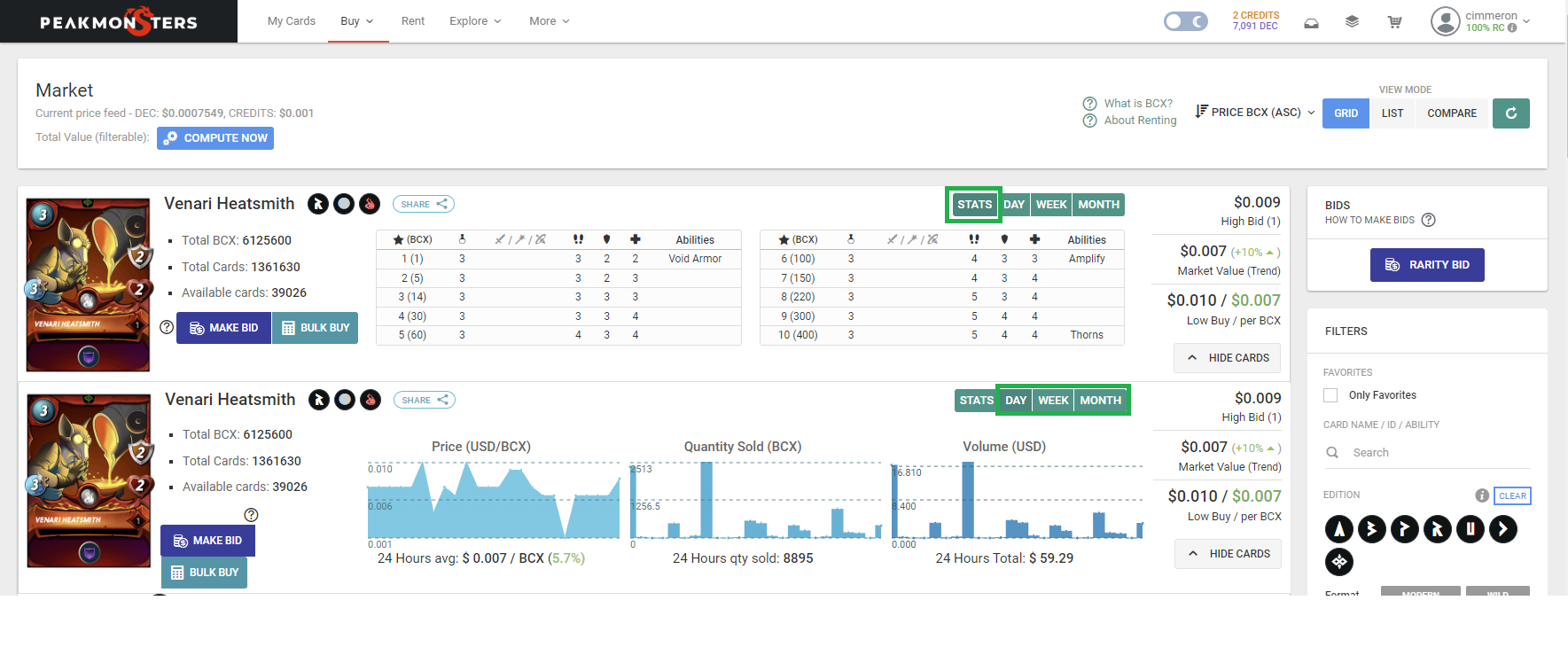Select Month tab on first Venari Heatsmith
Viewport: 1568px width, 655px height.
(1099, 205)
